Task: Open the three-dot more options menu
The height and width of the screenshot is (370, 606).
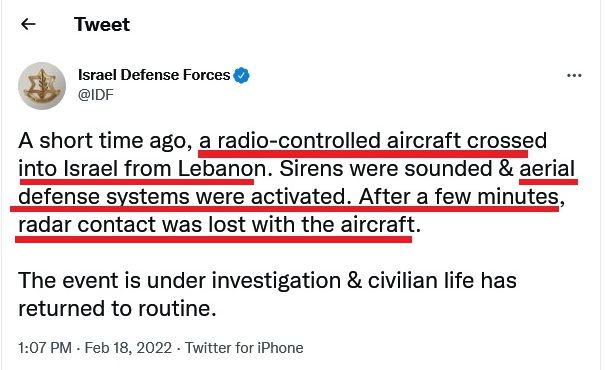Action: [x=574, y=76]
